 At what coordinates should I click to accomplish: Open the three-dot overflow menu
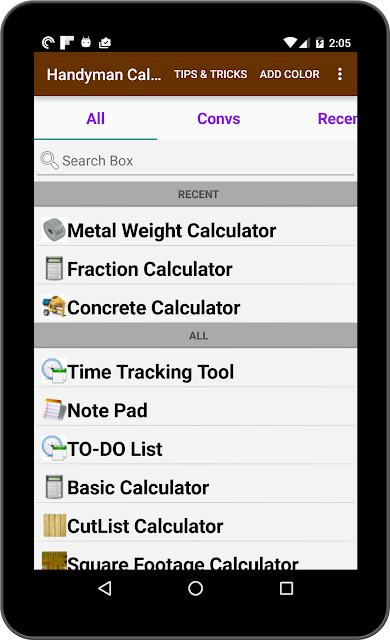339,74
